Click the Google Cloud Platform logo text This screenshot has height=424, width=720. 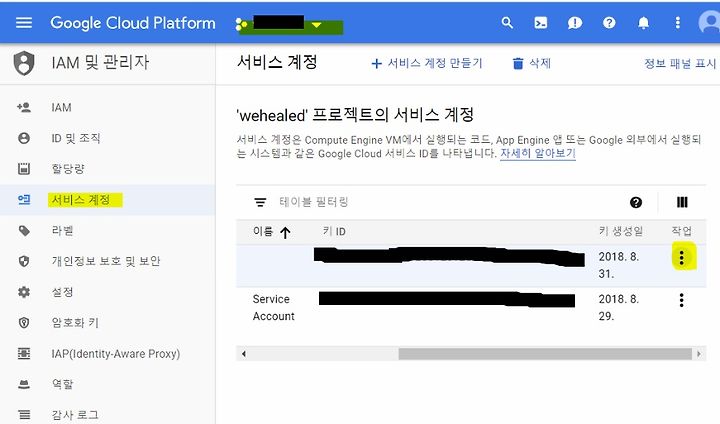pyautogui.click(x=133, y=23)
